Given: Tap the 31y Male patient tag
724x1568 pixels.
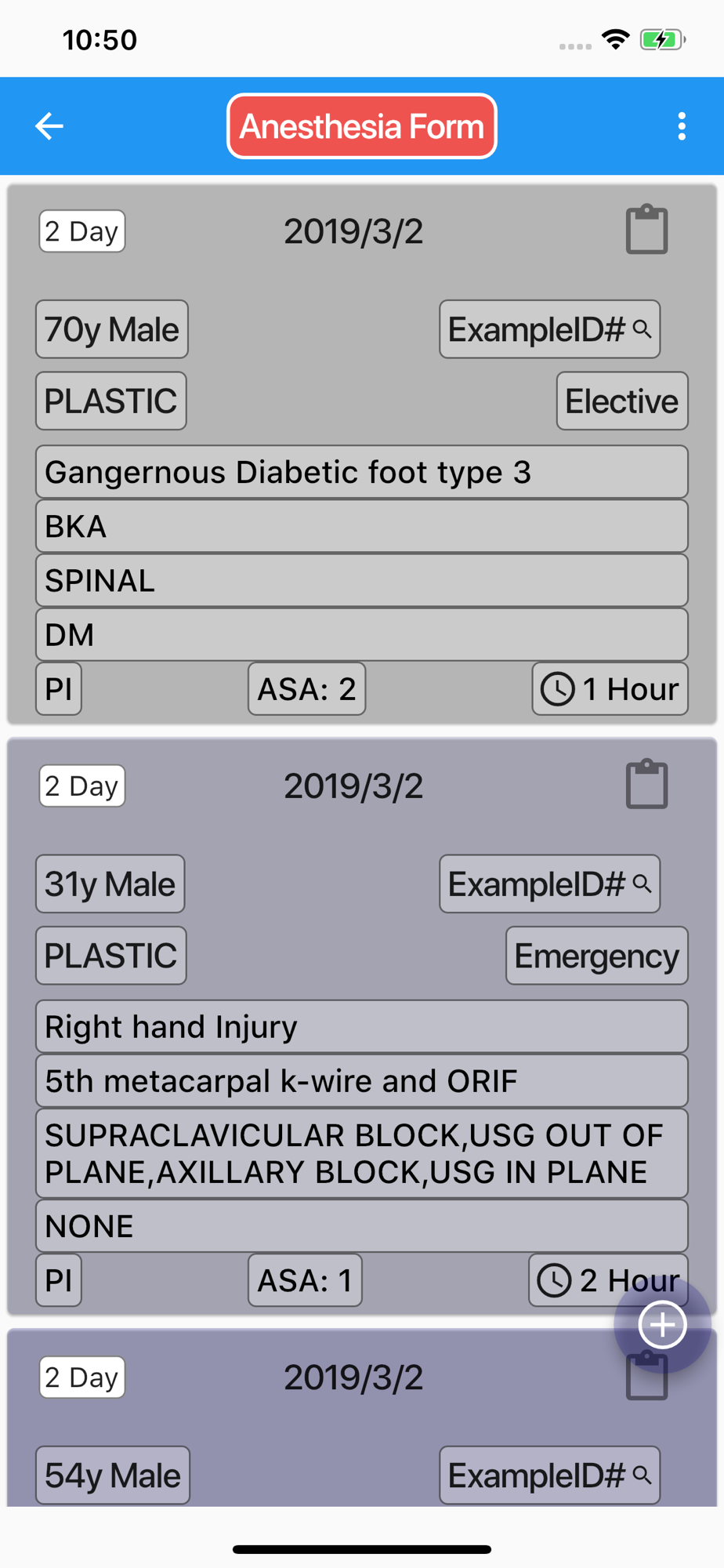Looking at the screenshot, I should [x=110, y=884].
